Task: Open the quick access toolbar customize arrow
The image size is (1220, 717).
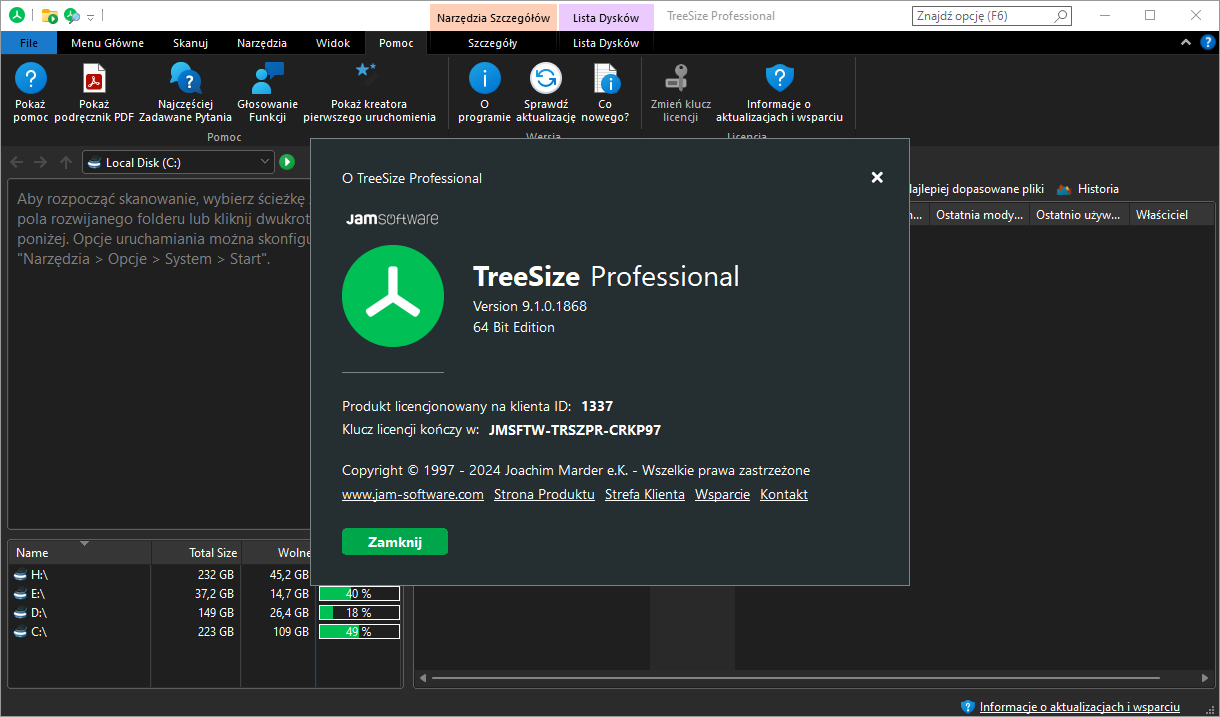Action: click(x=90, y=16)
